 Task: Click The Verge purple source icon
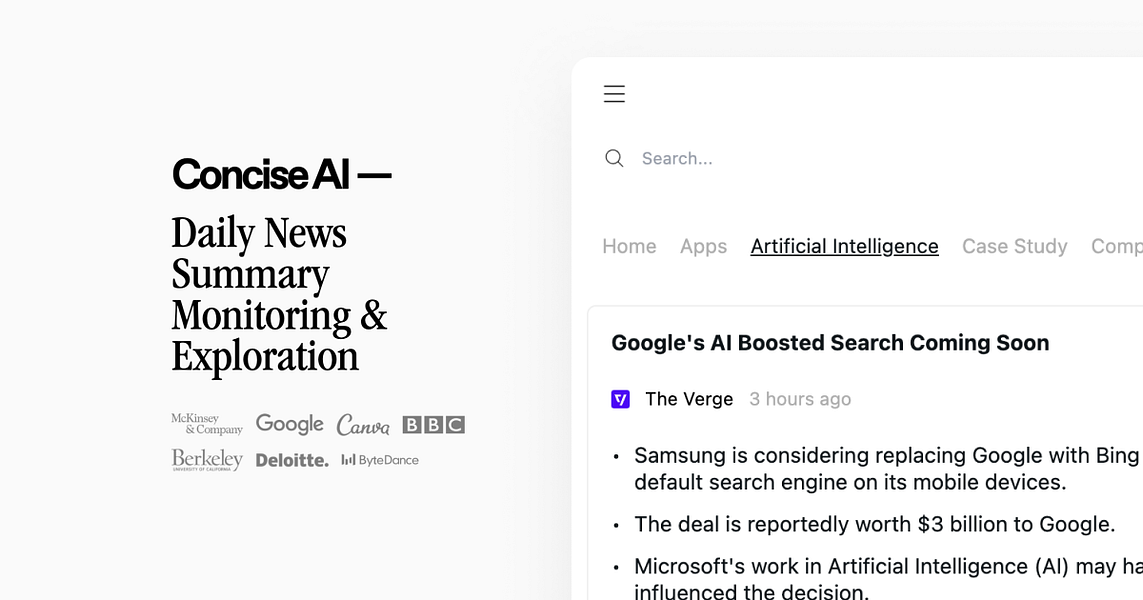click(x=620, y=399)
